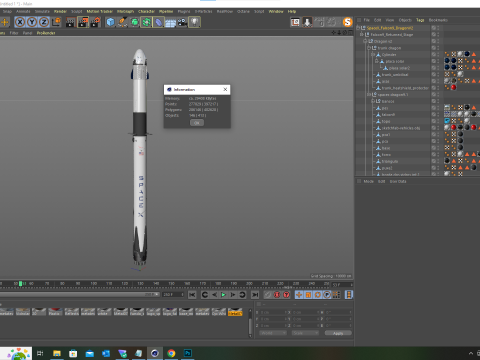The width and height of the screenshot is (480, 360).
Task: Toggle scale keyframe recording
Action: tap(308, 295)
